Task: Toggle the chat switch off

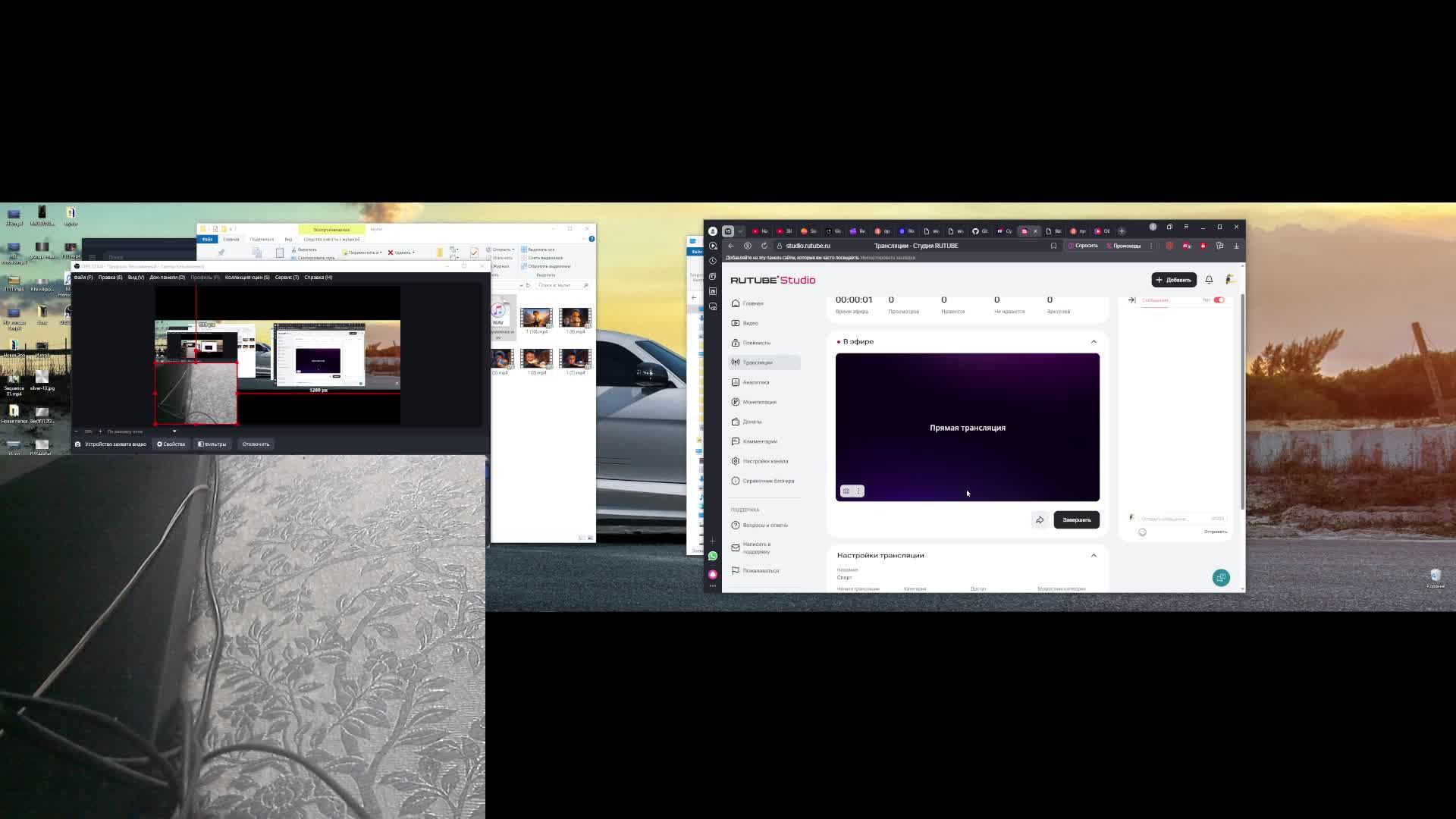Action: pyautogui.click(x=1219, y=300)
